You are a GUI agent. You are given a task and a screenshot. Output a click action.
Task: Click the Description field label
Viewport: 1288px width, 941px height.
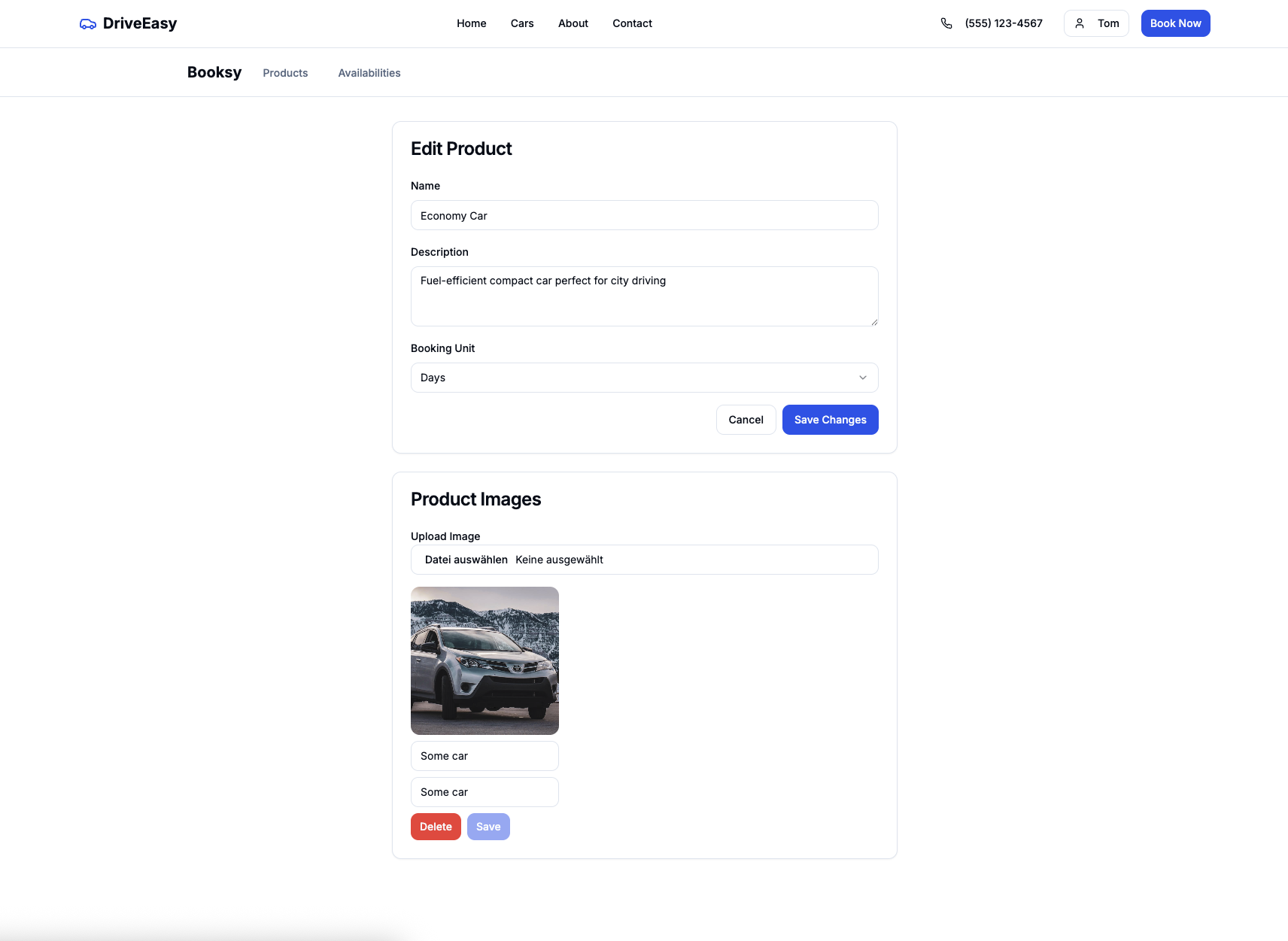pos(439,252)
